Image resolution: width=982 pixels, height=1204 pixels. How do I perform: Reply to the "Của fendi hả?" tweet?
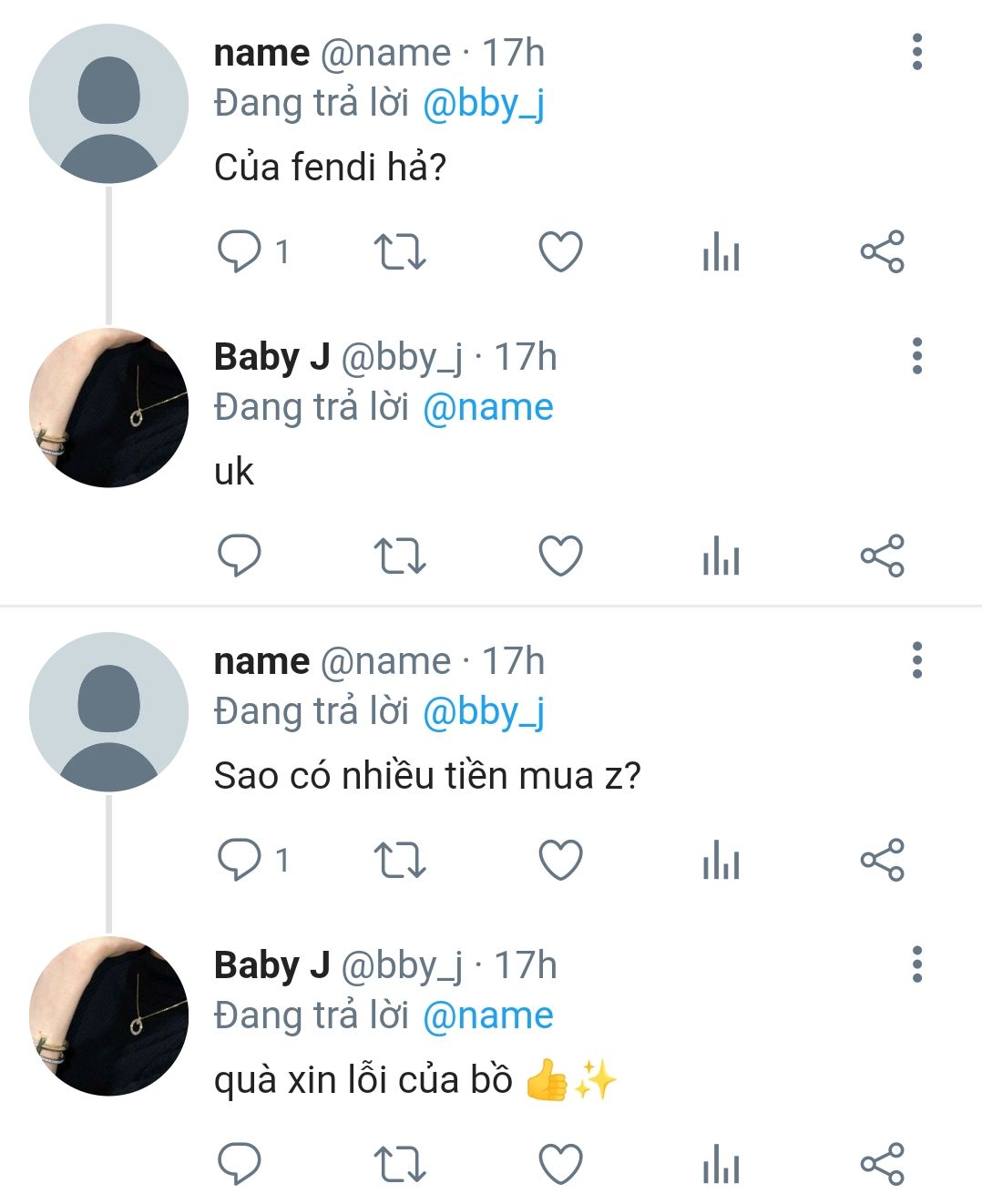coord(240,251)
